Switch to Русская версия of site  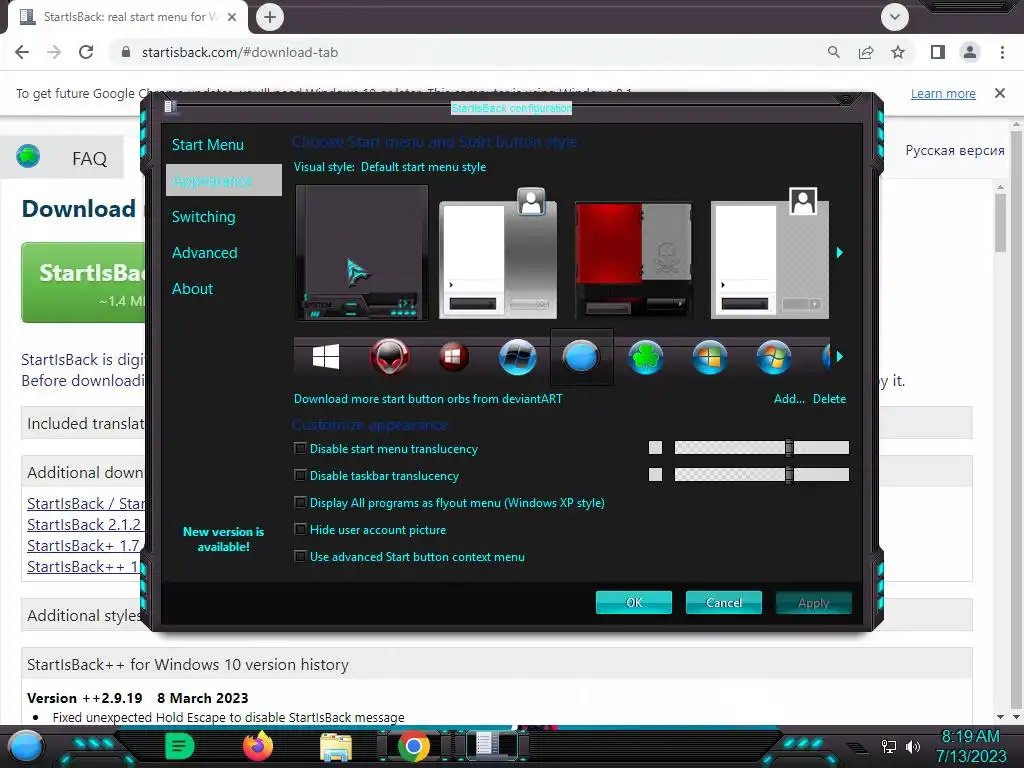point(955,150)
